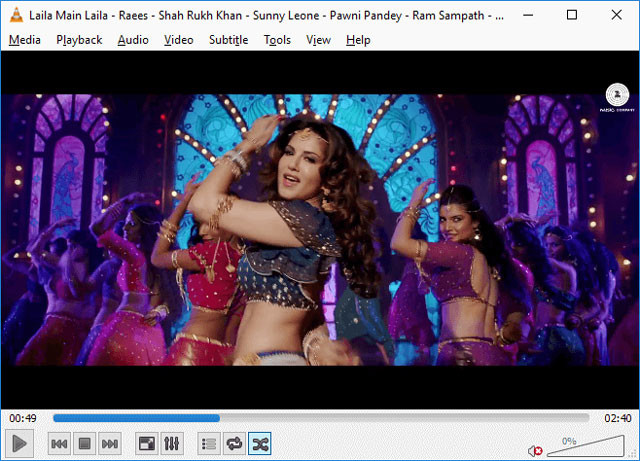Open the Subtitle menu
Image resolution: width=640 pixels, height=461 pixels.
coord(229,40)
